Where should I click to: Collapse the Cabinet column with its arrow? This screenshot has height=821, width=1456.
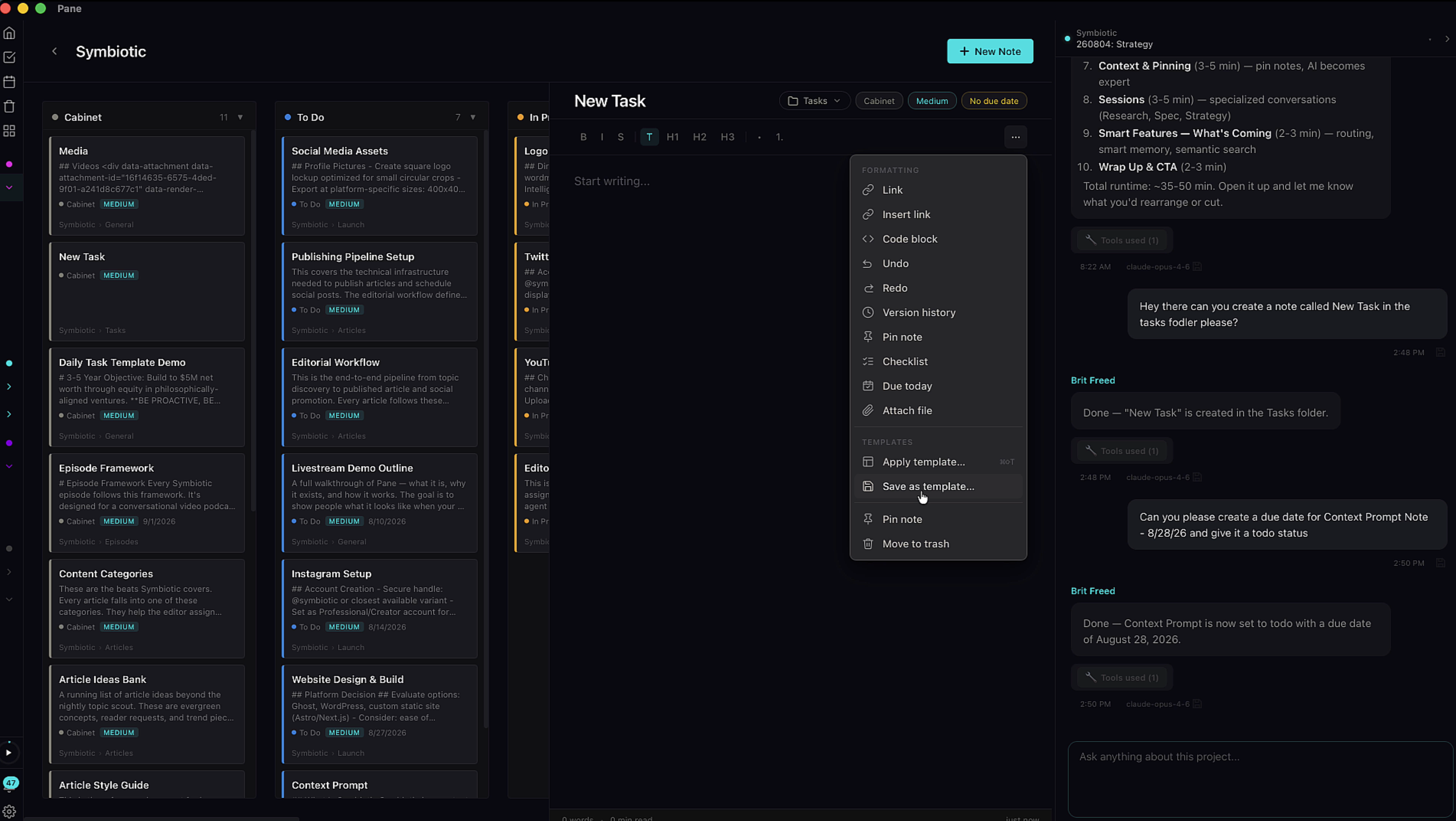[x=240, y=117]
